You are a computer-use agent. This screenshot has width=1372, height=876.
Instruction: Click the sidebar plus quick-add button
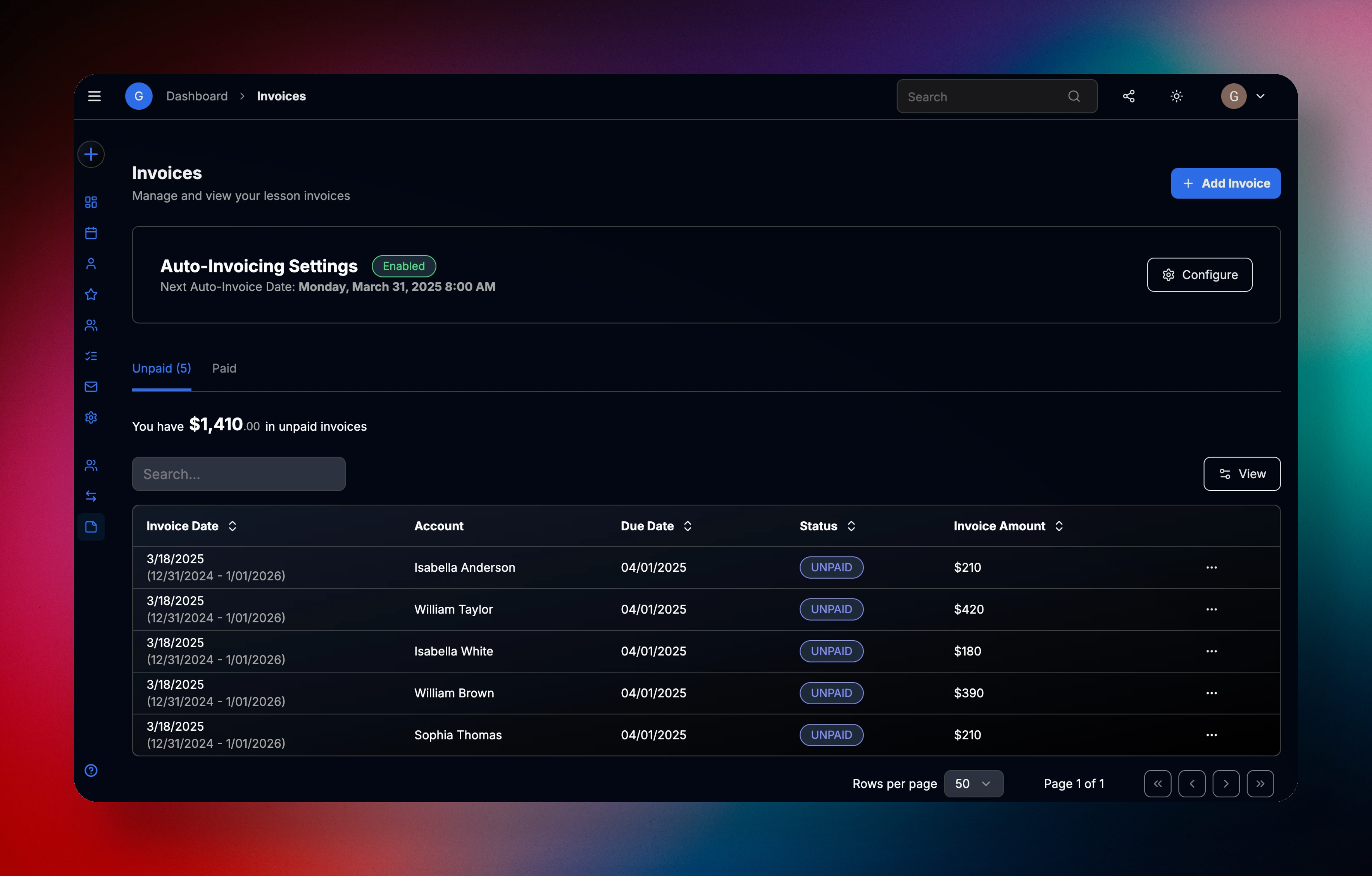coord(91,154)
